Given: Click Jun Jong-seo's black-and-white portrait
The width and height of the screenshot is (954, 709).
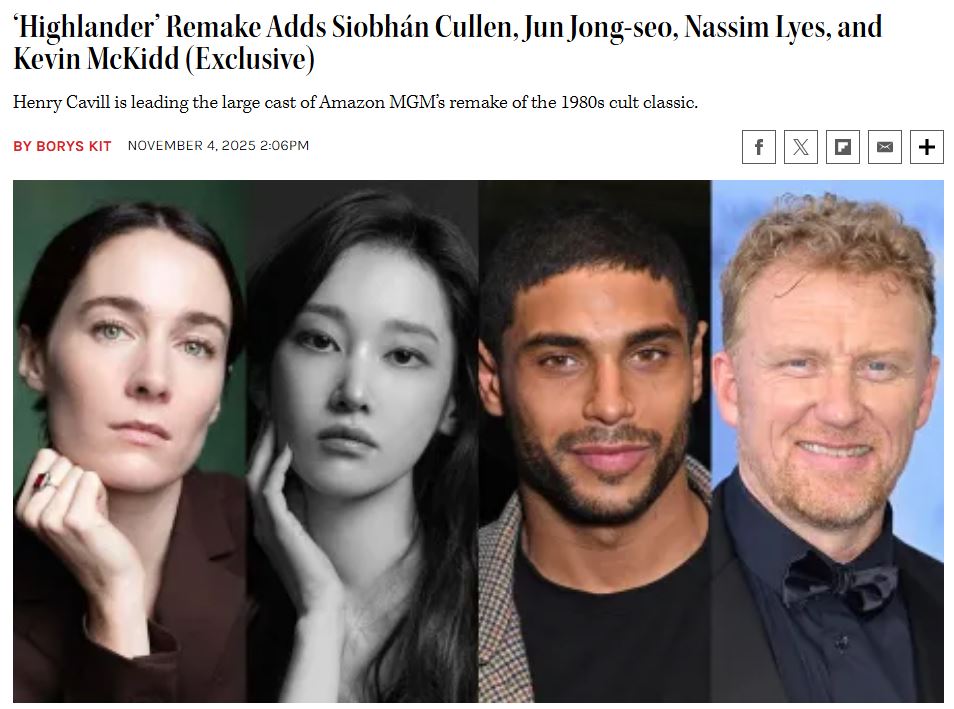Looking at the screenshot, I should coord(362,441).
